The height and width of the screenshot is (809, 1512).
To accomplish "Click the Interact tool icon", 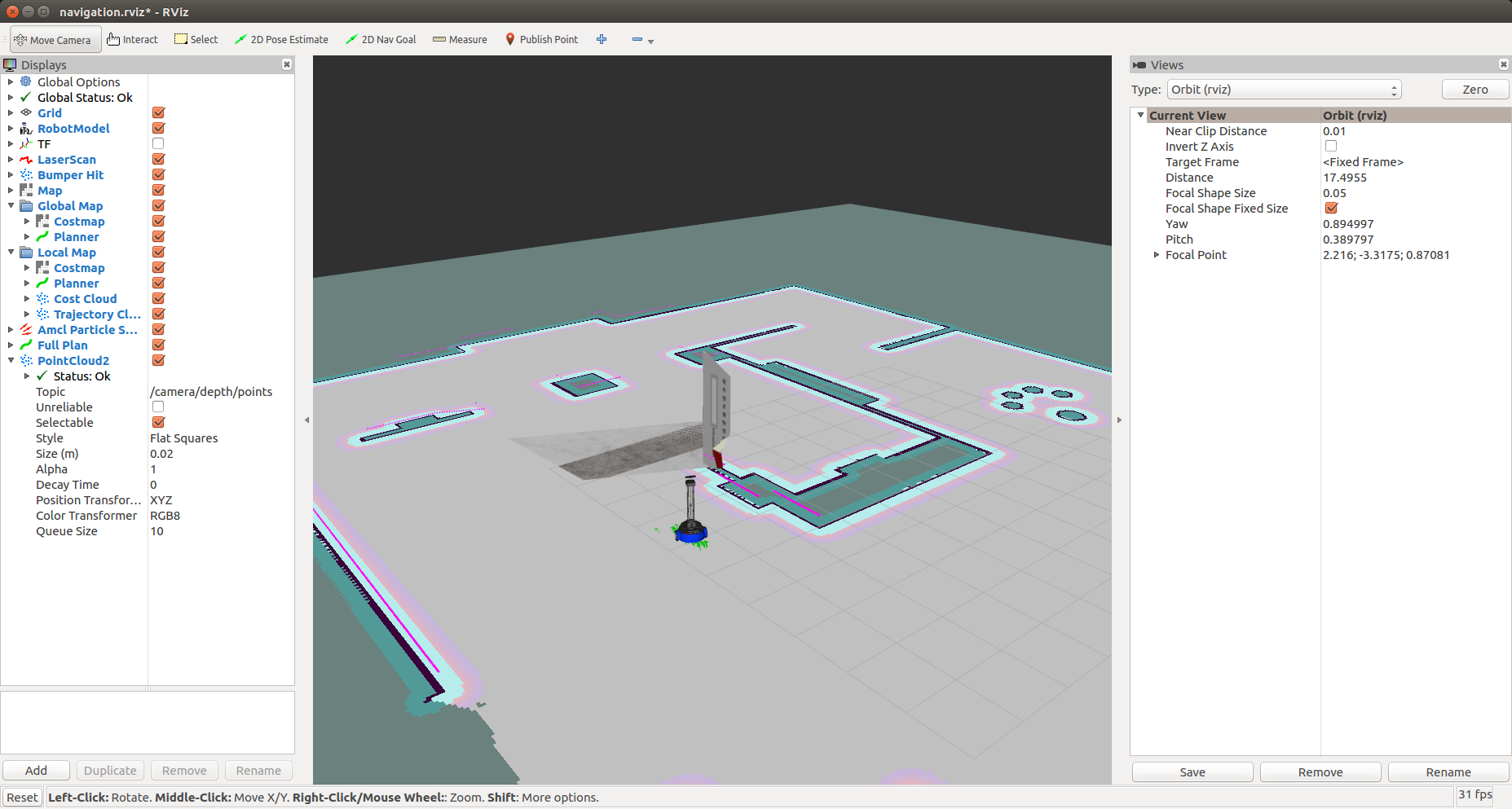I will coord(113,39).
